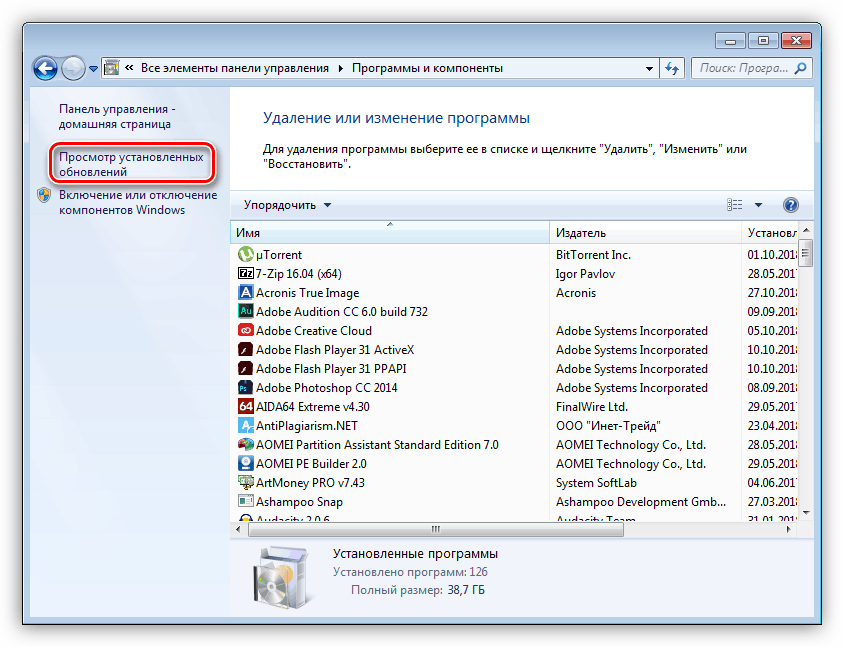Sort by the Установлено date column header
Image resolution: width=844 pixels, height=647 pixels.
pos(770,233)
